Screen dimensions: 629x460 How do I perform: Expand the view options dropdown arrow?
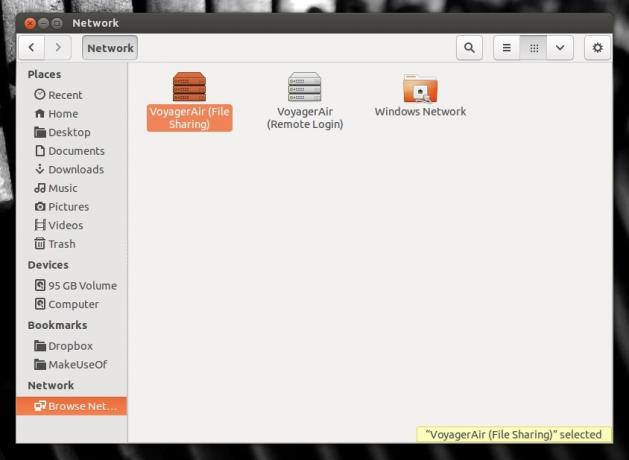(560, 48)
